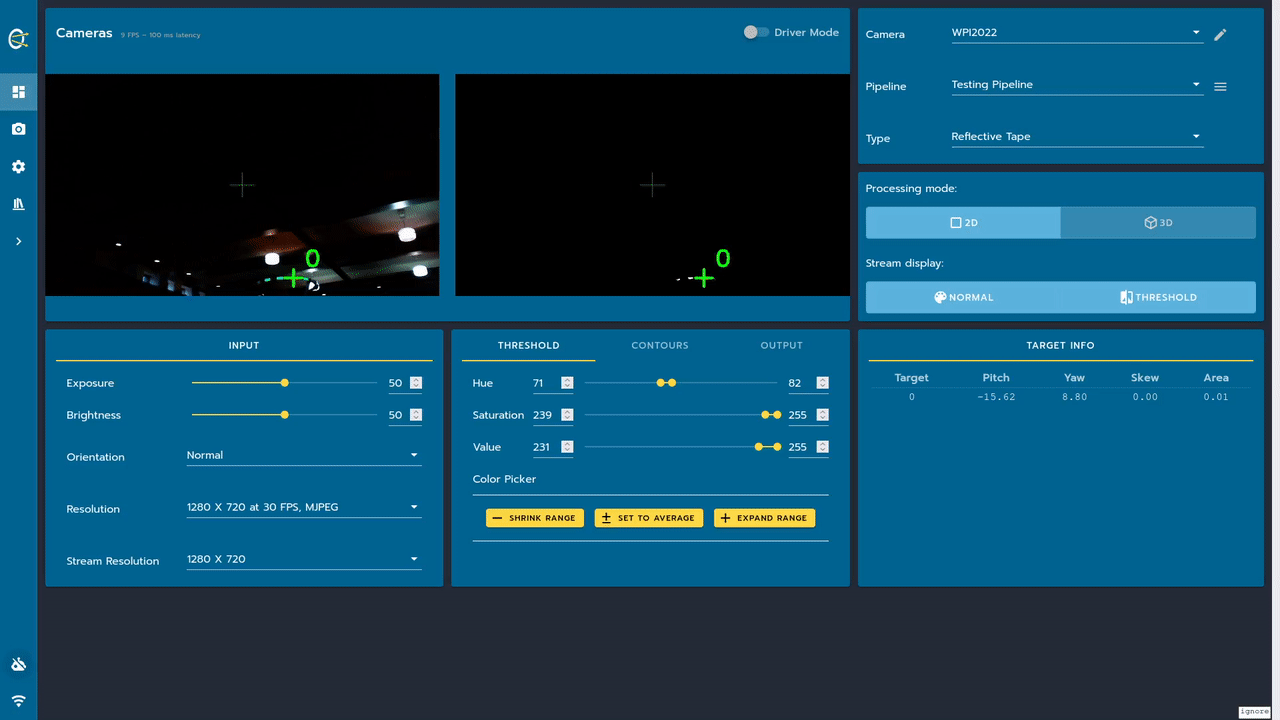1280x720 pixels.
Task: Click the Cameras heading text
Action: coord(84,33)
